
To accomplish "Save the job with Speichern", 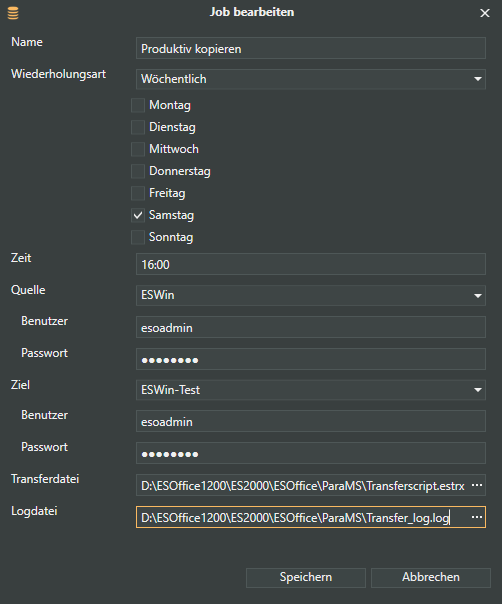I will 306,577.
